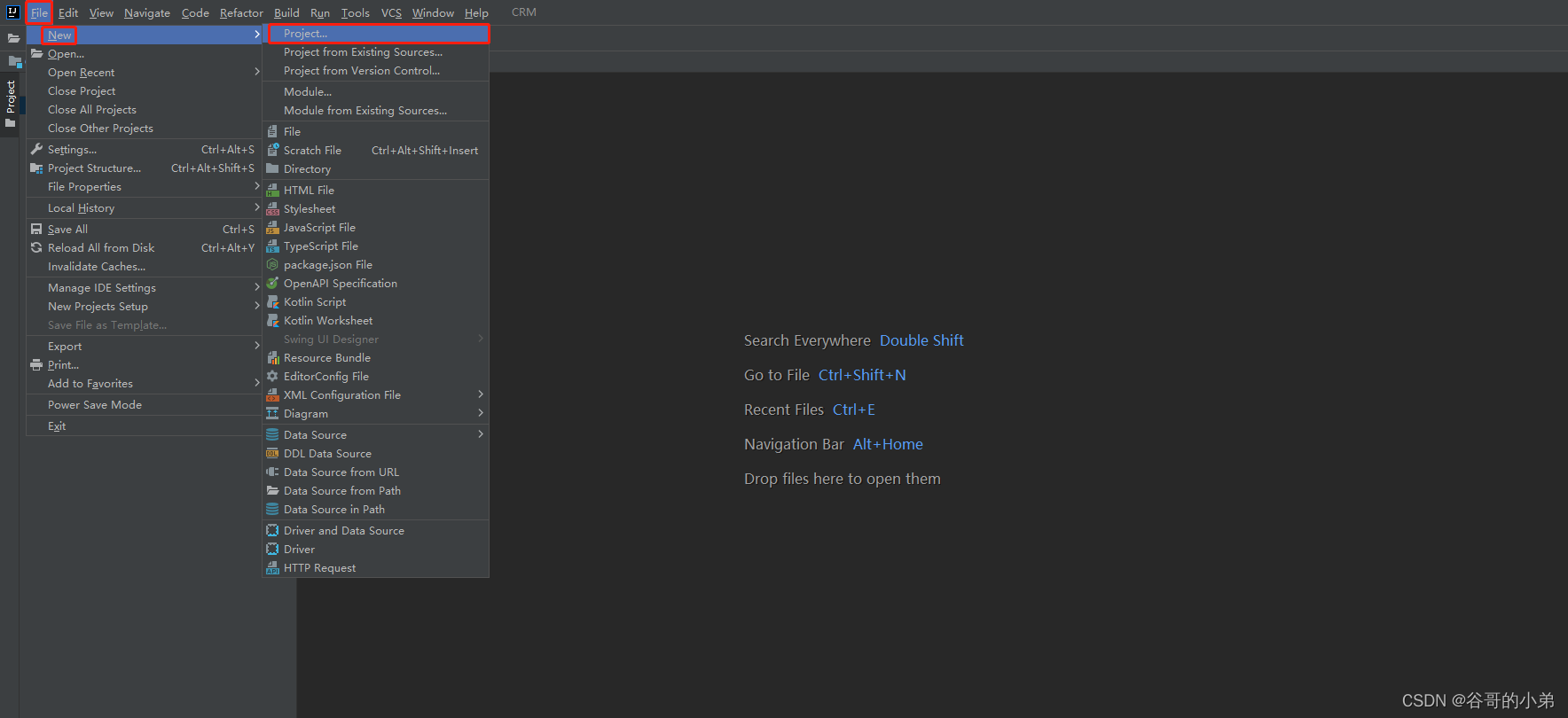Viewport: 1568px width, 718px height.
Task: Click the HTTP Request icon
Action: (273, 567)
